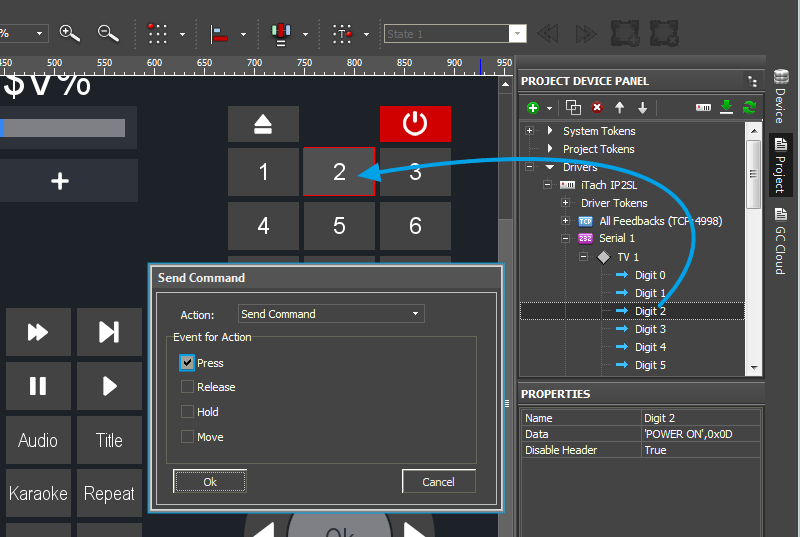Screen dimensions: 800x537
Task: Switch to the GC Cloud side tab
Action: point(780,241)
